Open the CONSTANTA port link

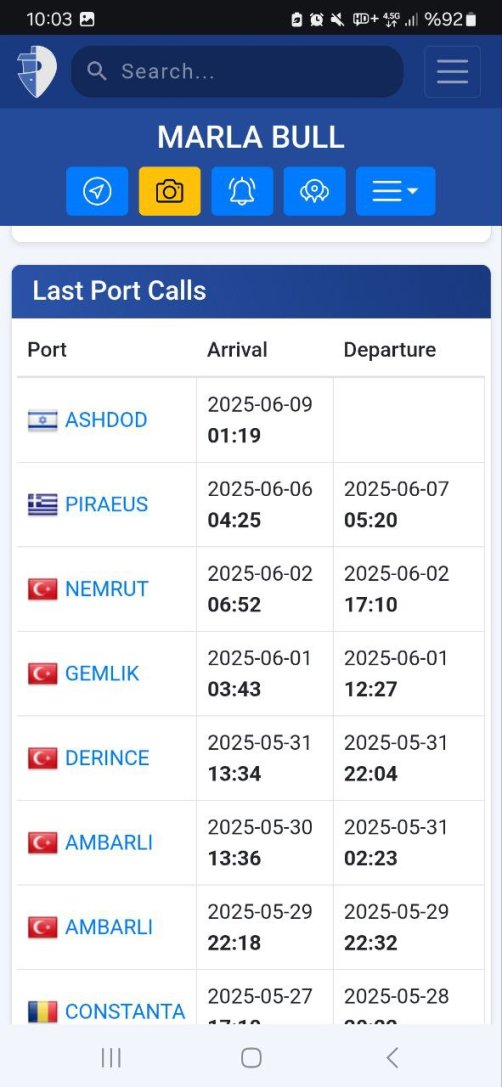[125, 1012]
